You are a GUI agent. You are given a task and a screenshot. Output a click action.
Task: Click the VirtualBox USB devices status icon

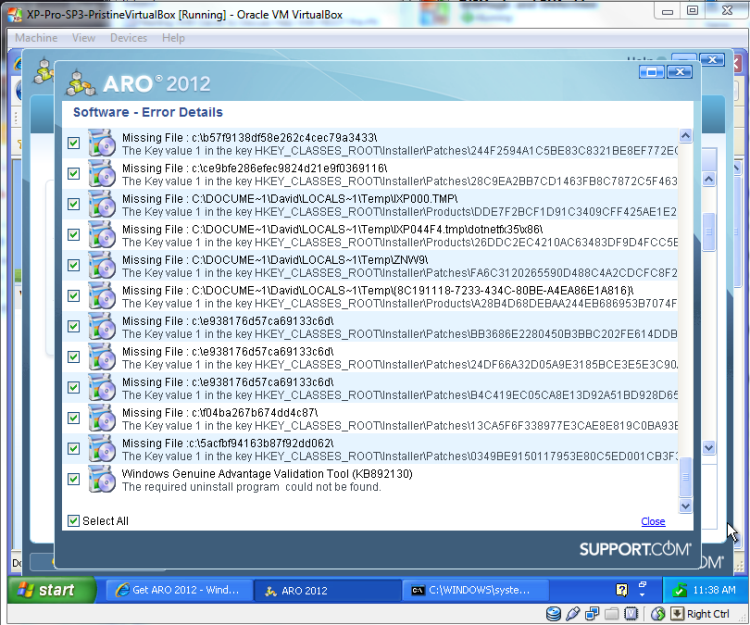pos(573,614)
